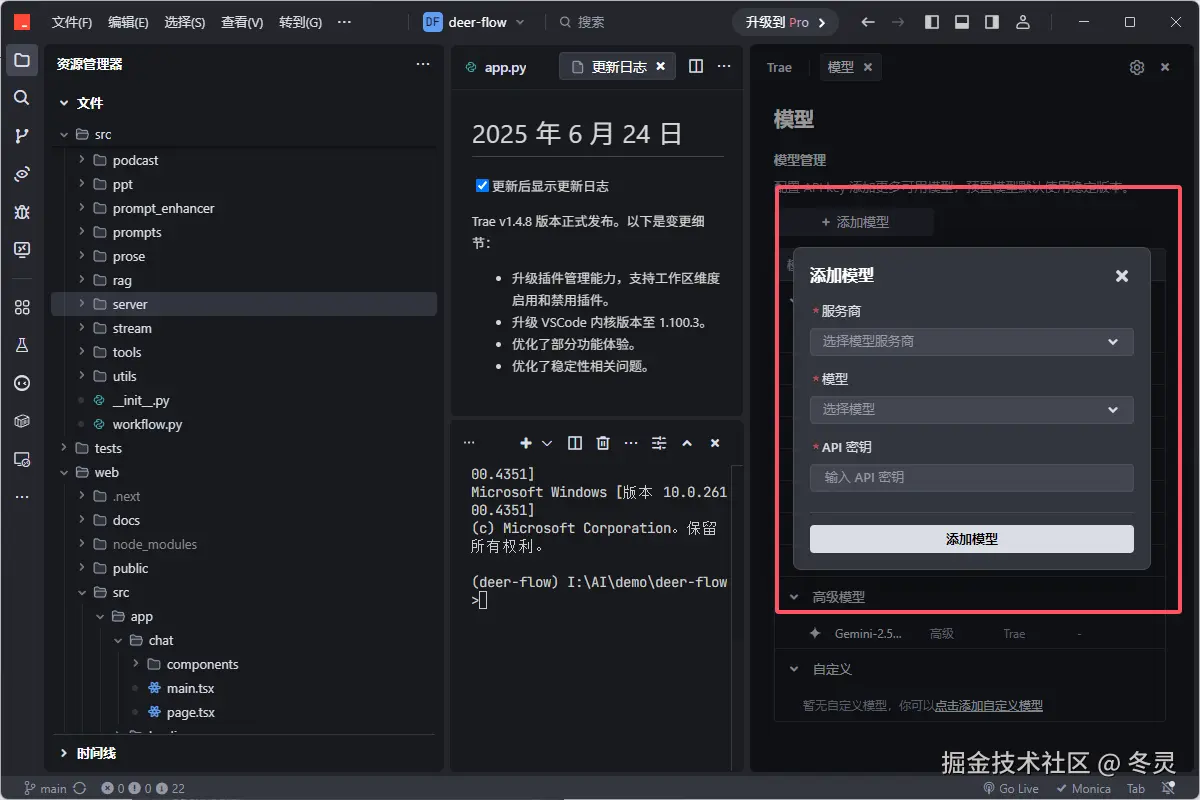Open the 选择模型 dropdown
This screenshot has height=800, width=1200.
click(x=971, y=409)
